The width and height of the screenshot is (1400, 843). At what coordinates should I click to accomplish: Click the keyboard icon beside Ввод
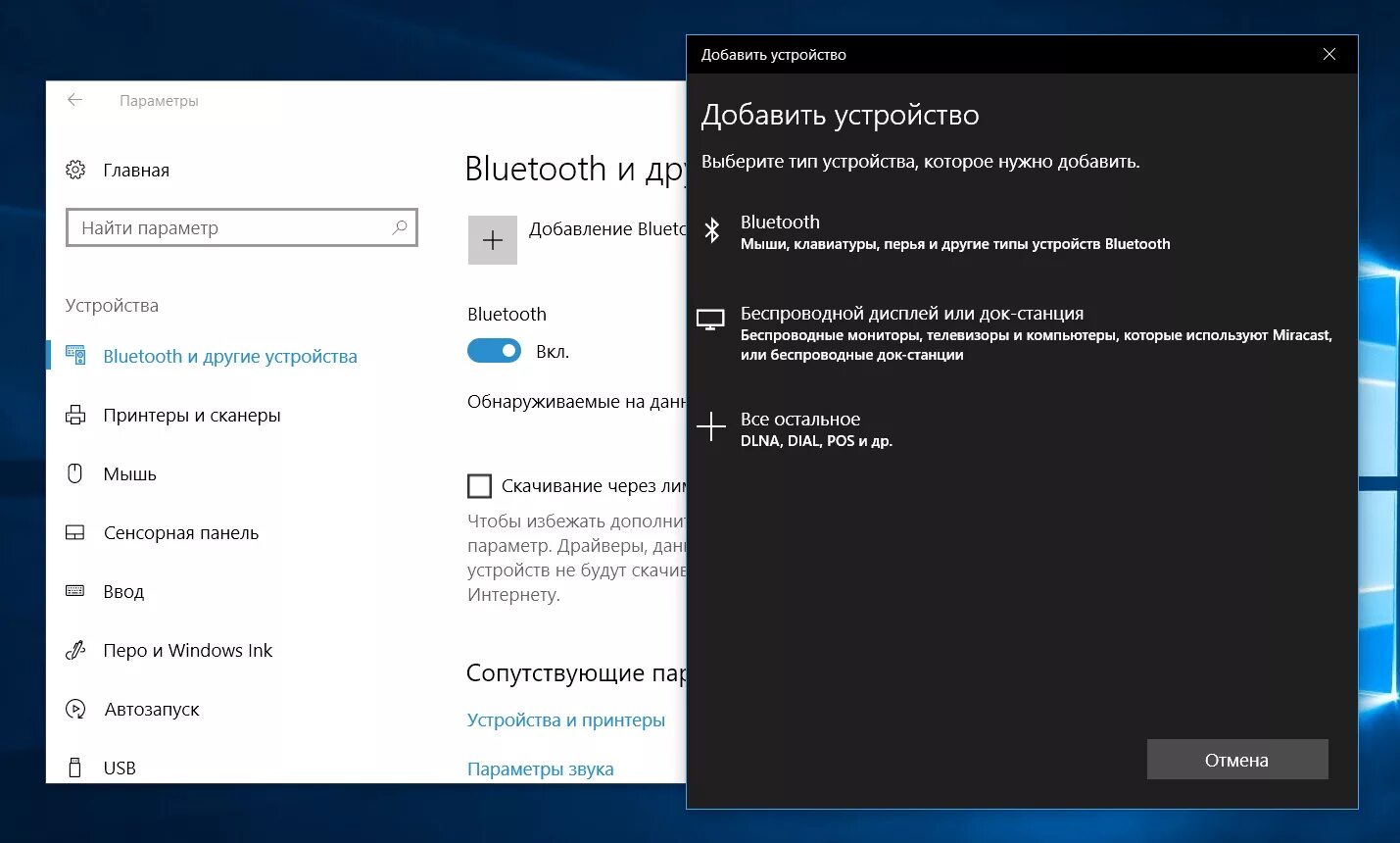click(75, 590)
